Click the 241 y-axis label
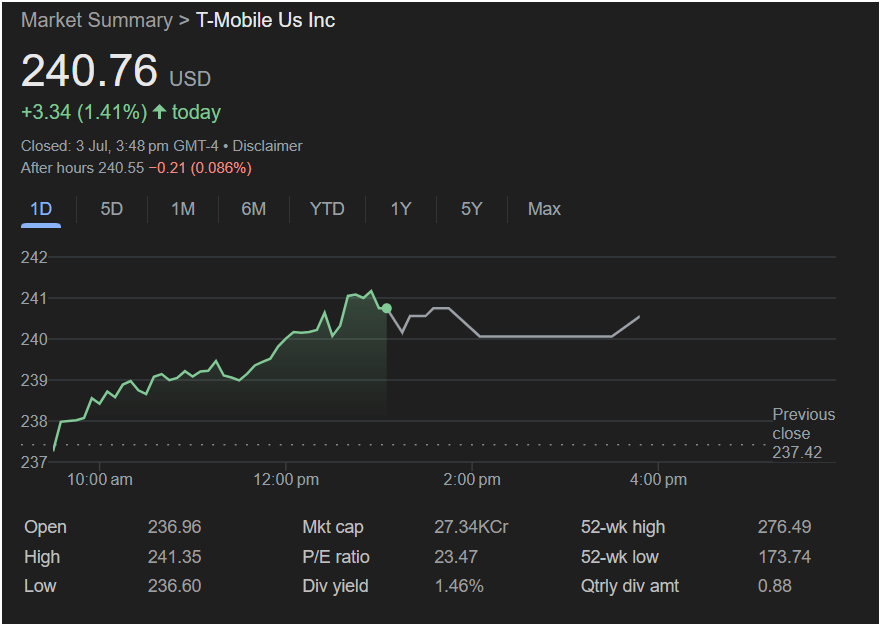881x626 pixels. [x=34, y=298]
